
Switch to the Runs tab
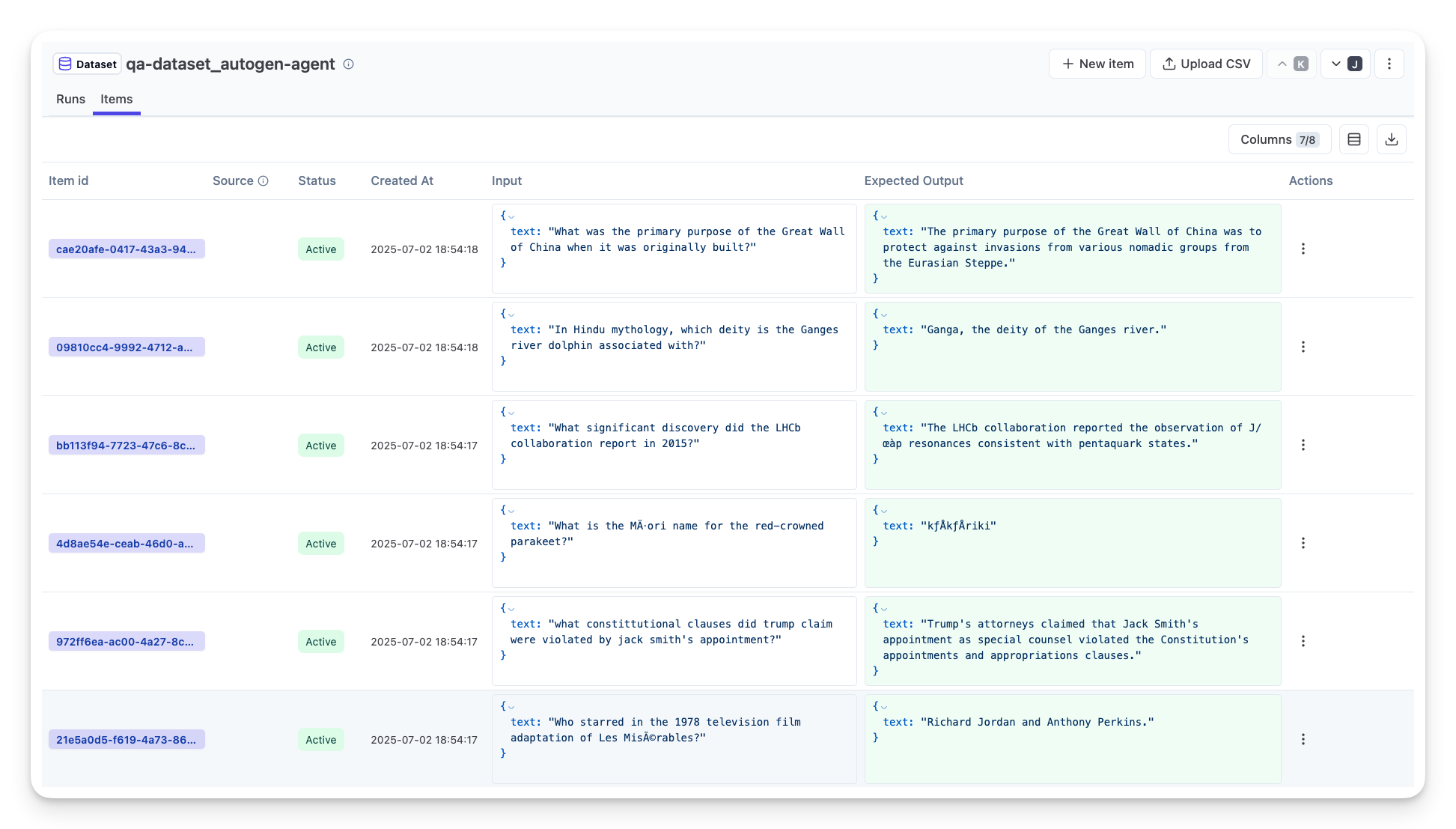pyautogui.click(x=70, y=99)
